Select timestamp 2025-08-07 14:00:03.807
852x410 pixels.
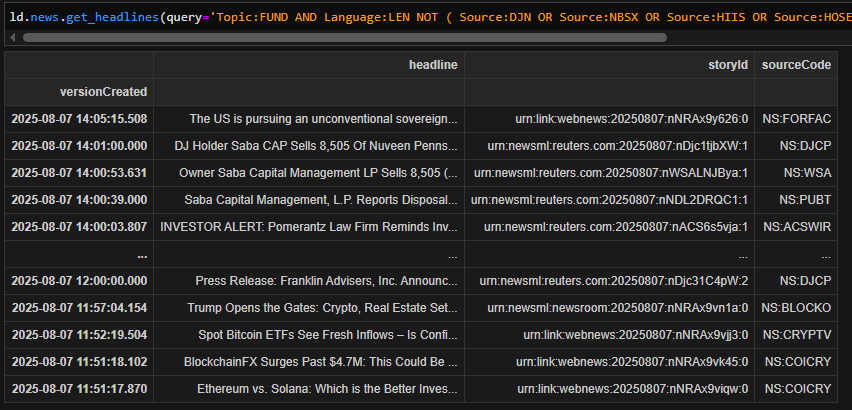click(x=79, y=227)
